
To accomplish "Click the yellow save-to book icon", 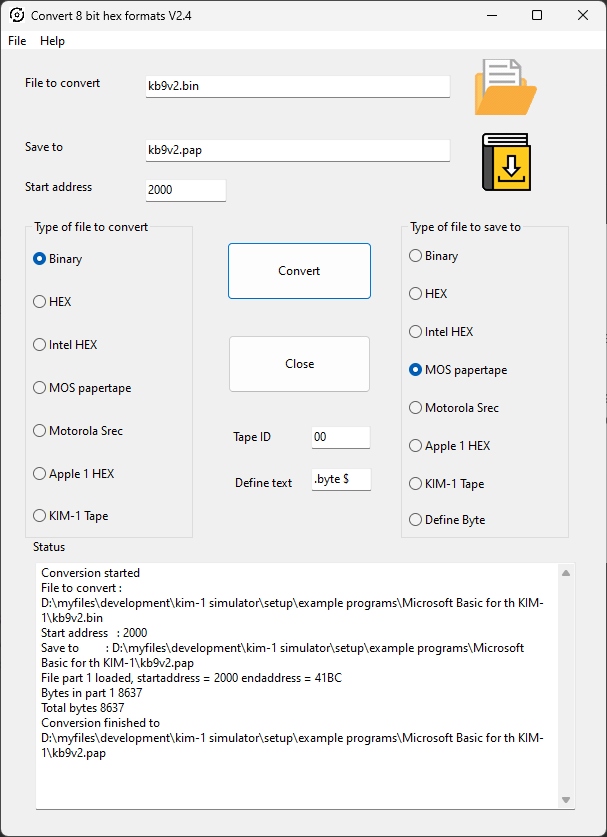I will 506,162.
